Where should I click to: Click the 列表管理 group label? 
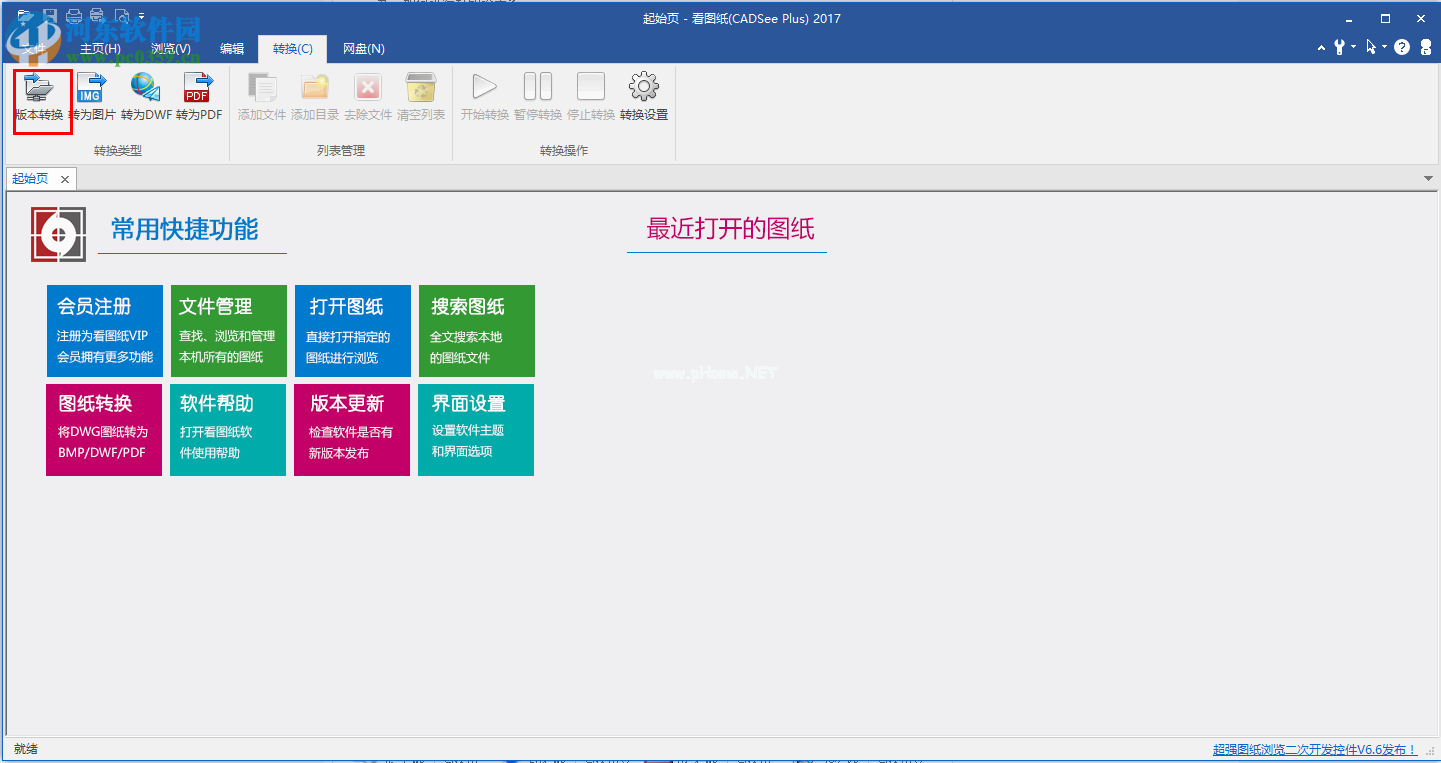click(341, 151)
